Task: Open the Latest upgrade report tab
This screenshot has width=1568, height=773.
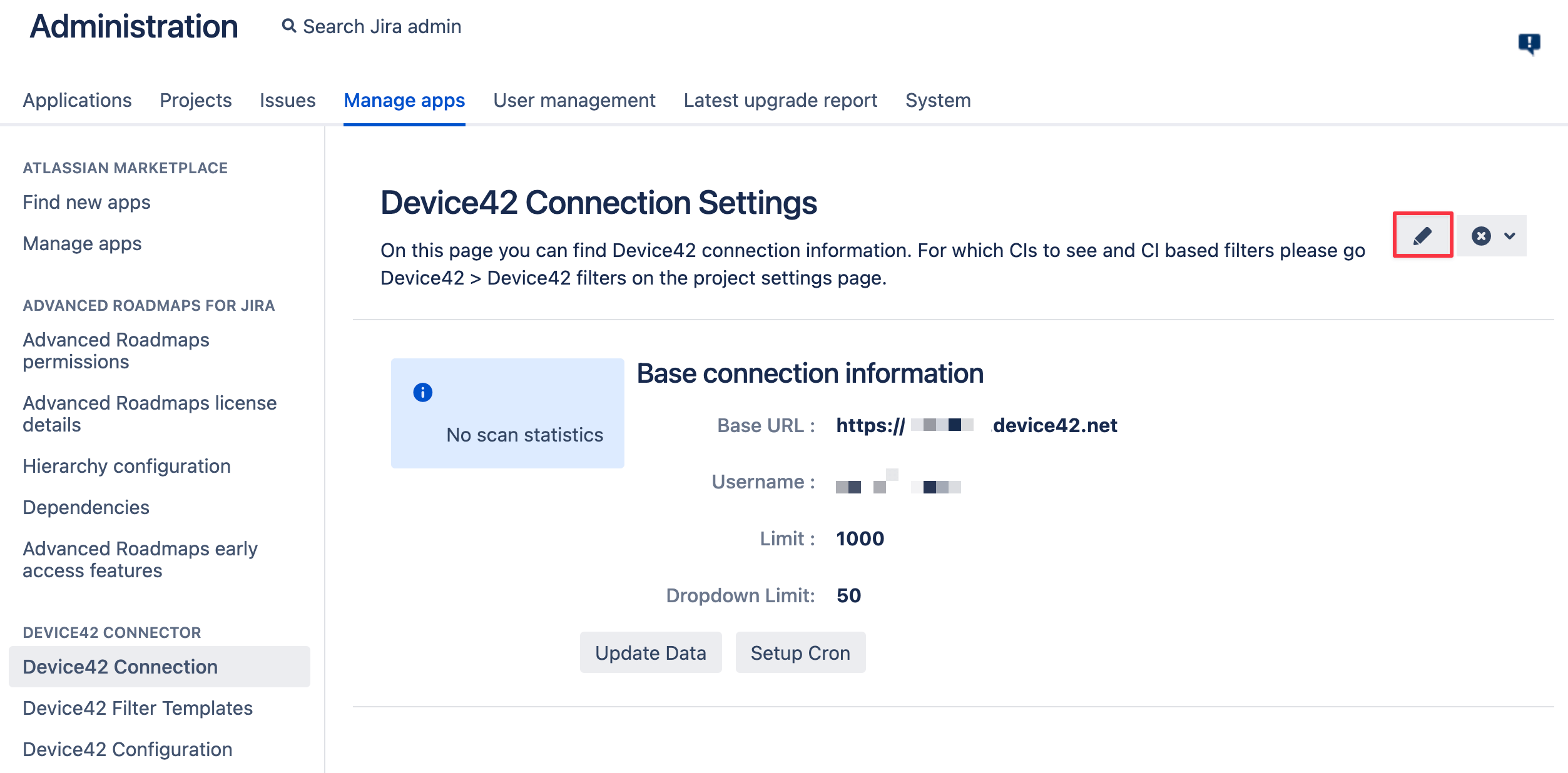Action: pyautogui.click(x=780, y=100)
